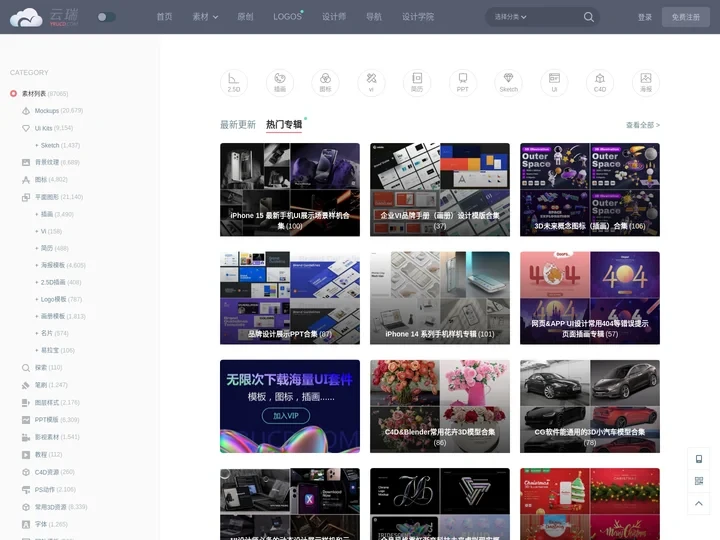Open the 3D未来概念图标 Outer Space album
Screen dimensions: 720x540
tap(590, 190)
